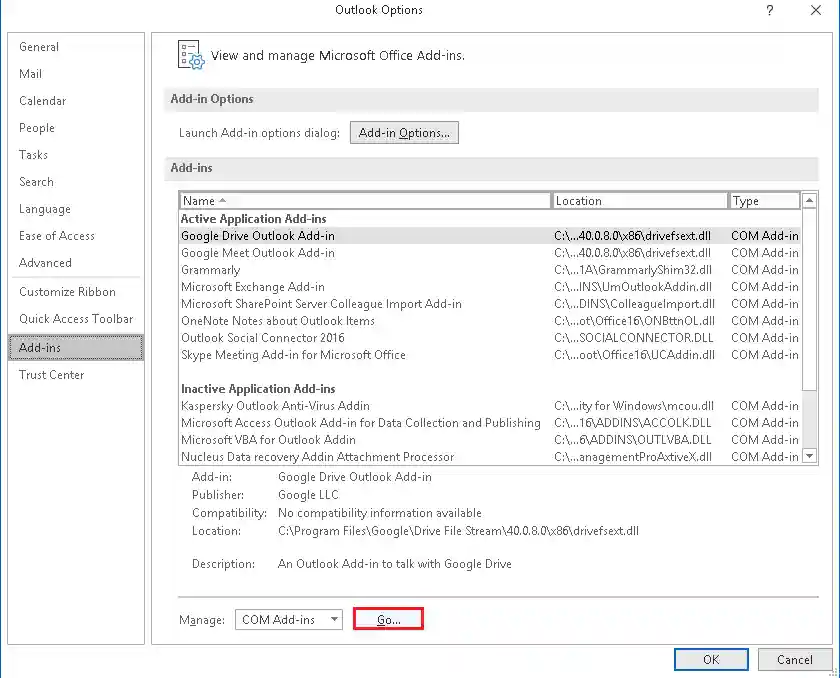Open the General options category

click(x=76, y=47)
